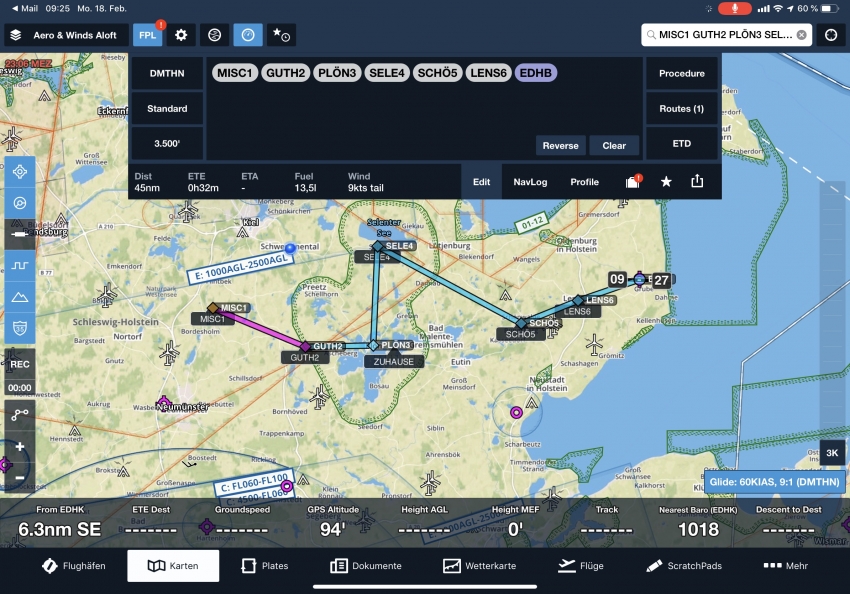The width and height of the screenshot is (850, 594).
Task: Select the Karten tab
Action: (173, 566)
